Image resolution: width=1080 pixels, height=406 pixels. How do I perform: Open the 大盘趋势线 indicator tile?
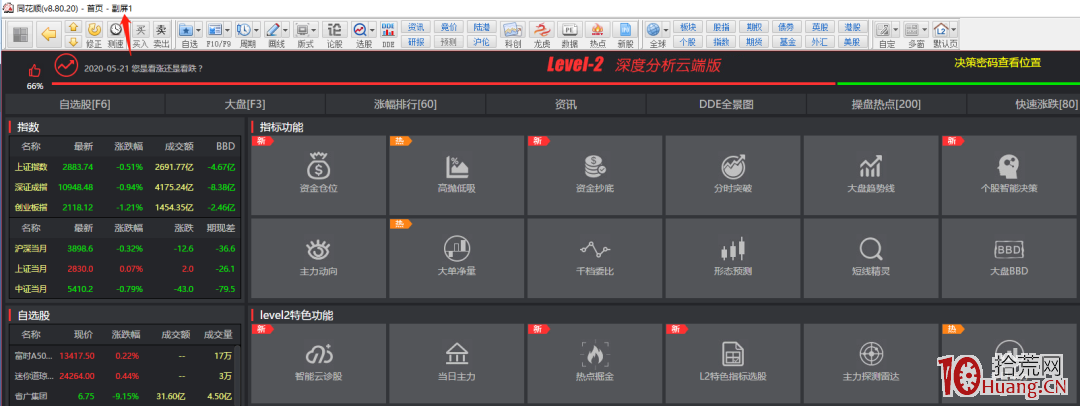pyautogui.click(x=871, y=175)
